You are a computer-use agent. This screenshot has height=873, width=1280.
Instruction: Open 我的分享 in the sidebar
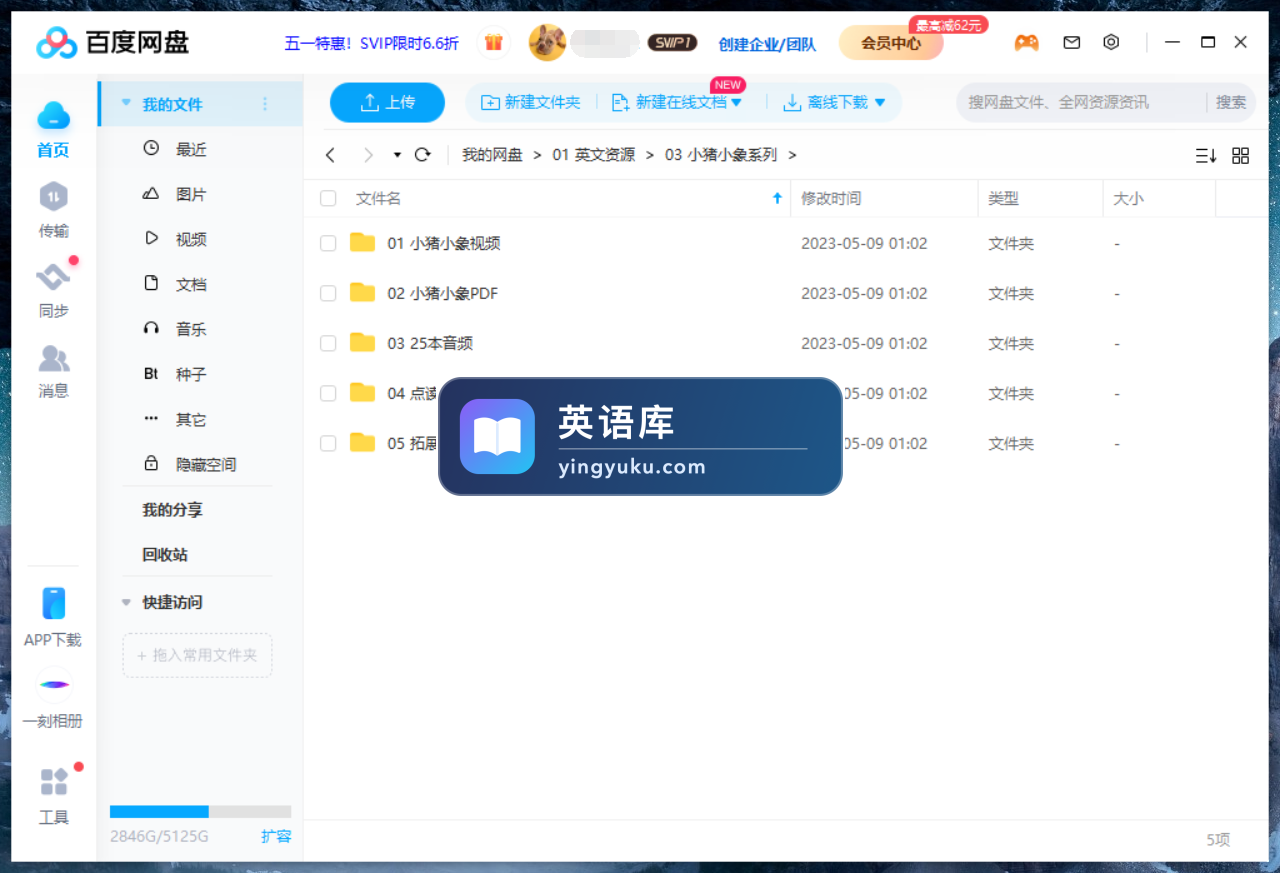(172, 510)
